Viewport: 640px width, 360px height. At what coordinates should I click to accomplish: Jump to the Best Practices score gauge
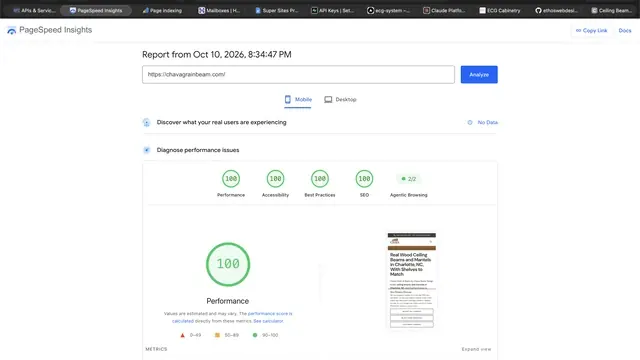(320, 179)
